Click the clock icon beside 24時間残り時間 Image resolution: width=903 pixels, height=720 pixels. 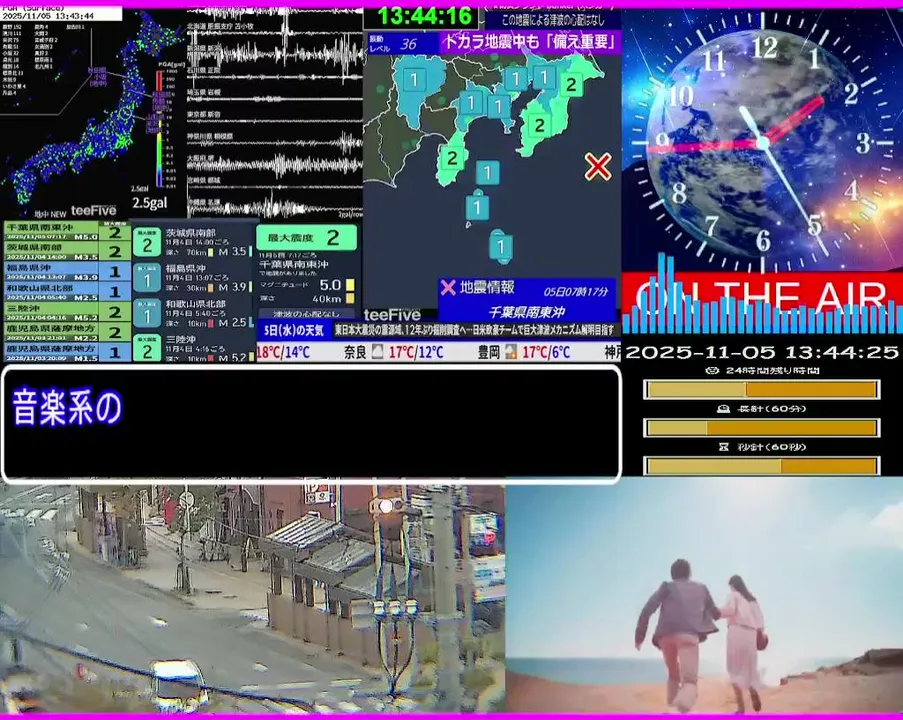click(712, 370)
